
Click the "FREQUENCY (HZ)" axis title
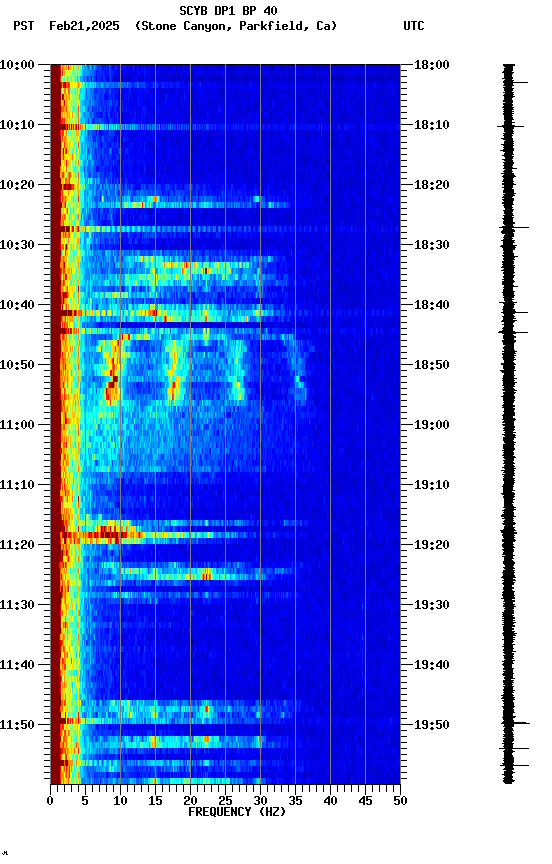(x=237, y=812)
